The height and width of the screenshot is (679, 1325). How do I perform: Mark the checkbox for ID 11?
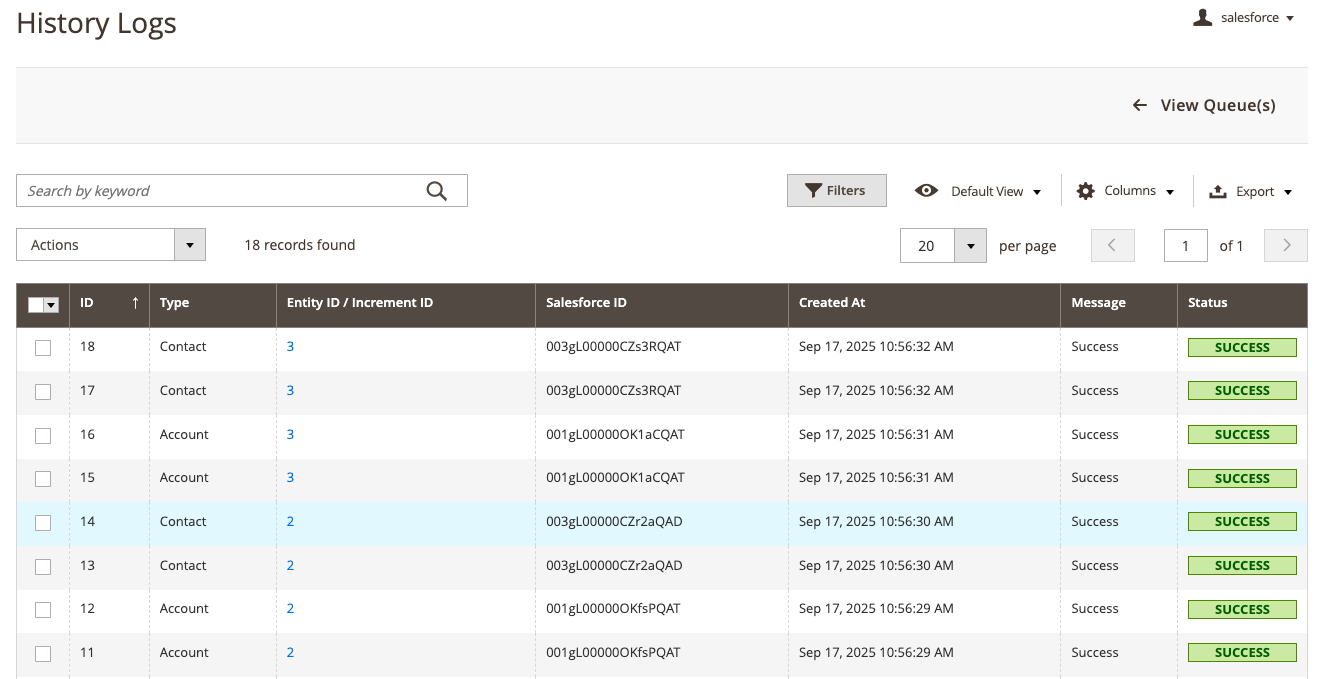(43, 654)
